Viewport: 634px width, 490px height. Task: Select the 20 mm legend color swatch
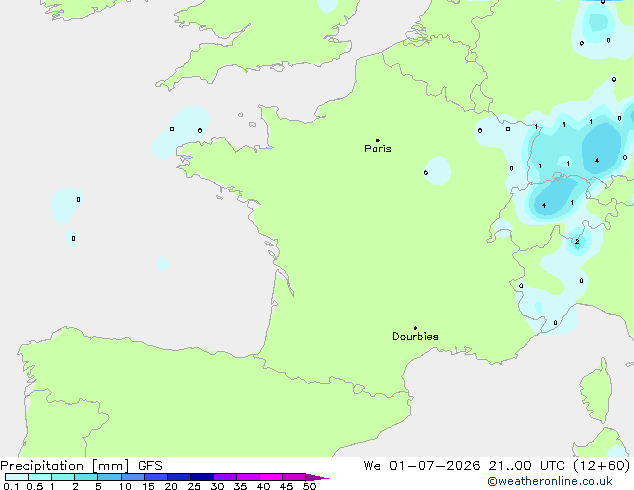179,477
